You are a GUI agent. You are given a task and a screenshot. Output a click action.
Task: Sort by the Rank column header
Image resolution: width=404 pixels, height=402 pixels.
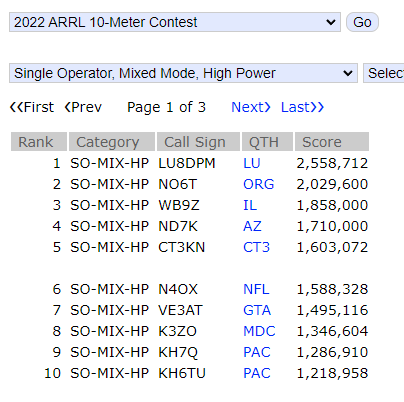tap(39, 142)
